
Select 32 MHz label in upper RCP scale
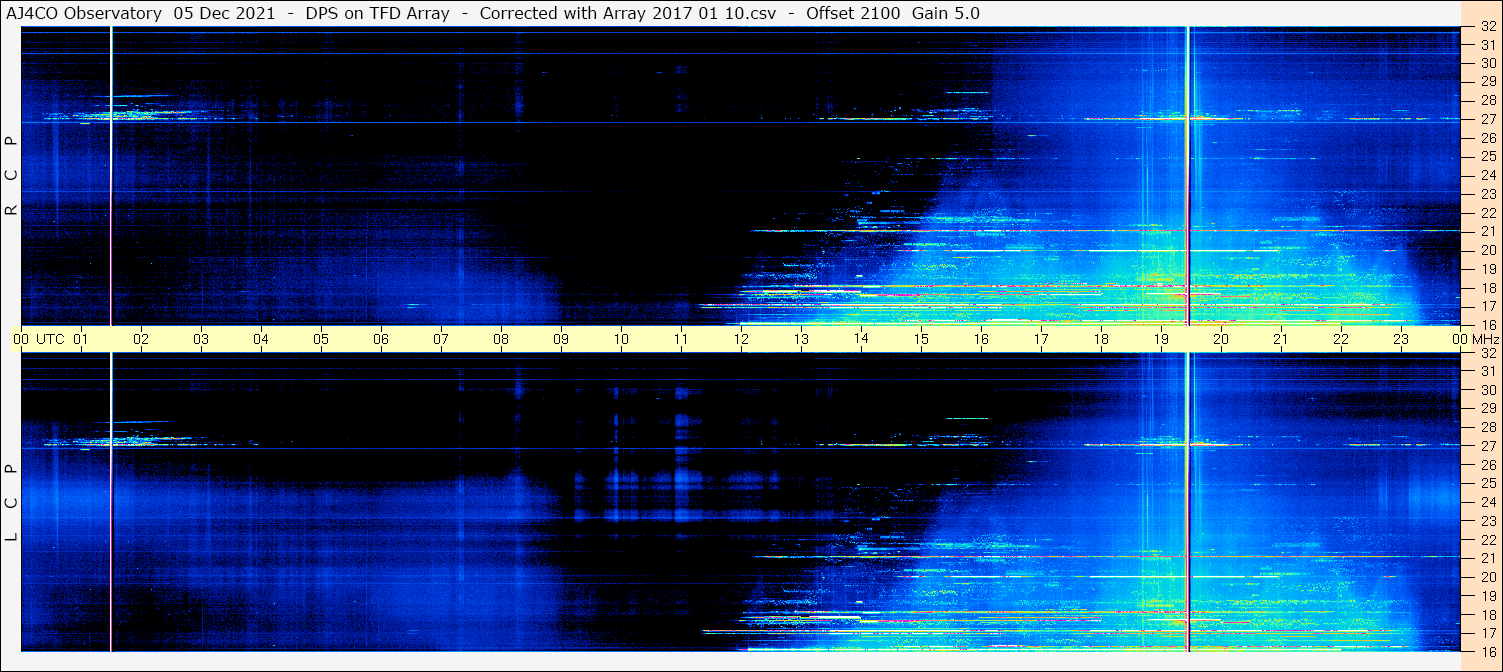(x=1487, y=27)
